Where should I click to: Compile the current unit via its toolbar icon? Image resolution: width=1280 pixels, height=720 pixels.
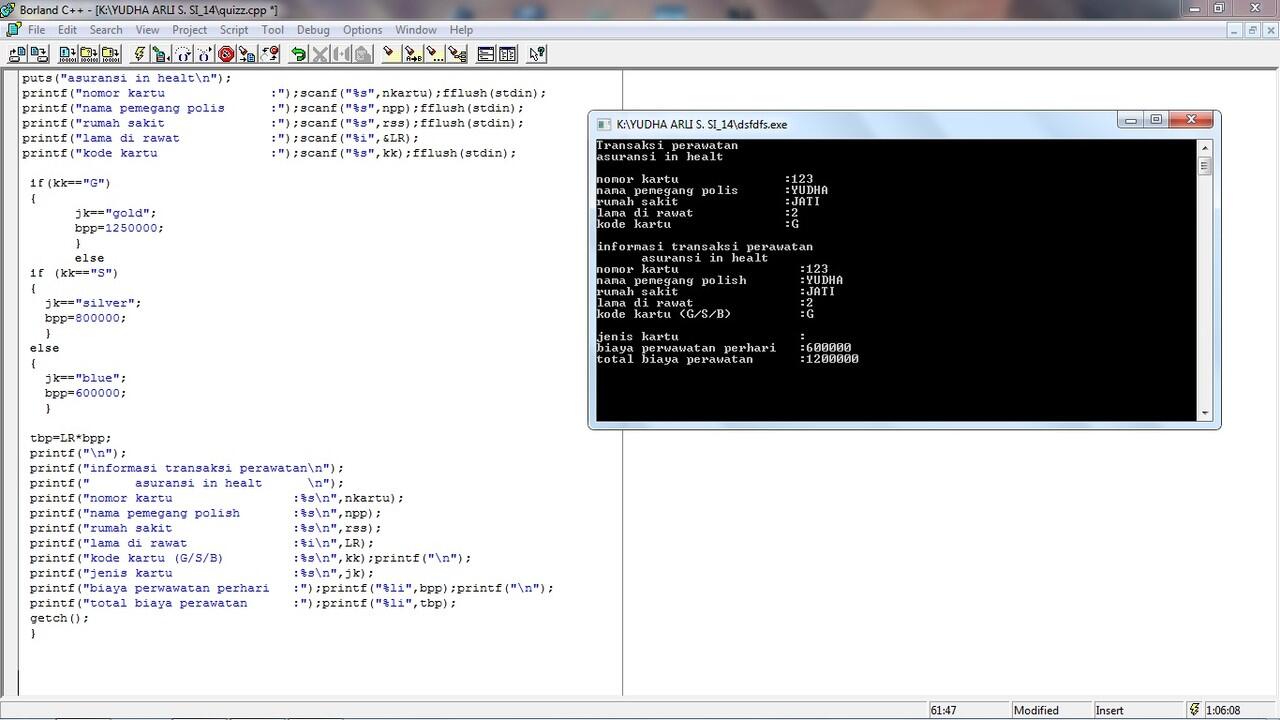point(65,55)
